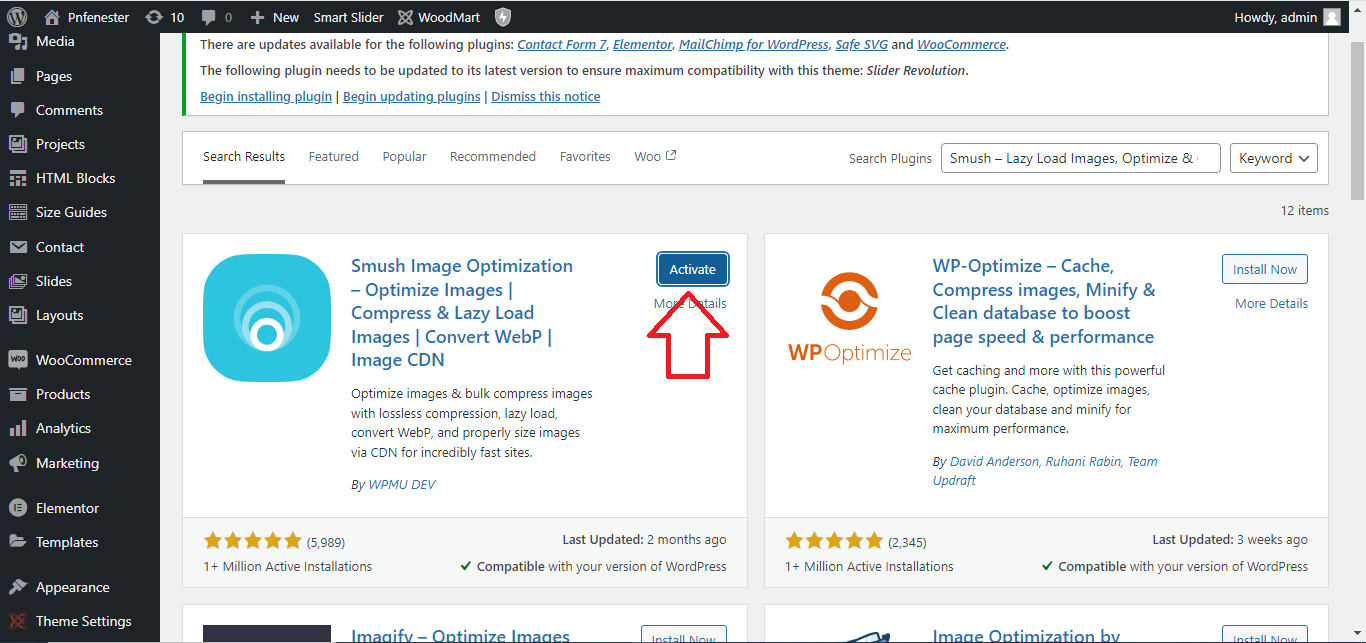Click the Smush plugin logo thumbnail
The width and height of the screenshot is (1366, 643).
click(266, 318)
